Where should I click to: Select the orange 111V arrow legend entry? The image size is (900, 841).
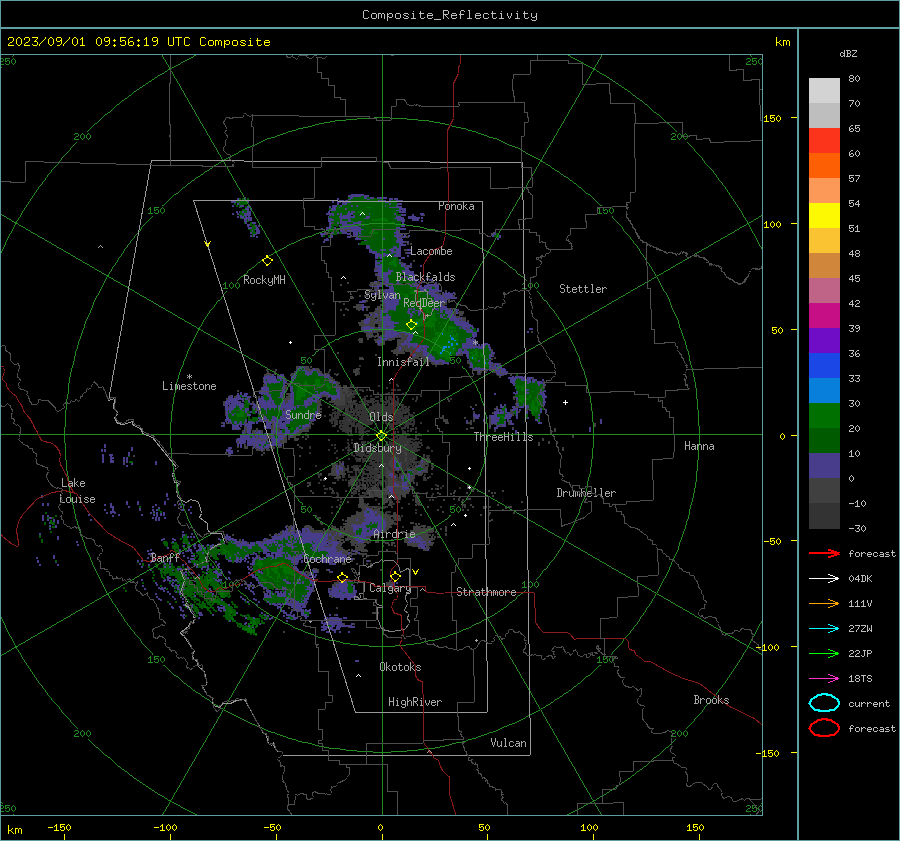click(824, 603)
